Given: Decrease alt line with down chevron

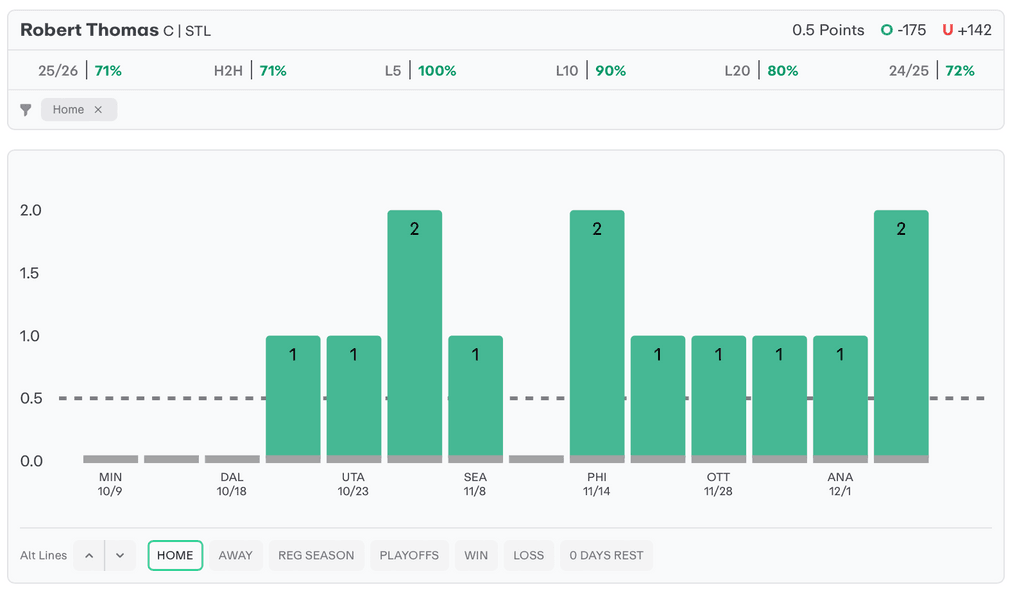Looking at the screenshot, I should pos(120,556).
